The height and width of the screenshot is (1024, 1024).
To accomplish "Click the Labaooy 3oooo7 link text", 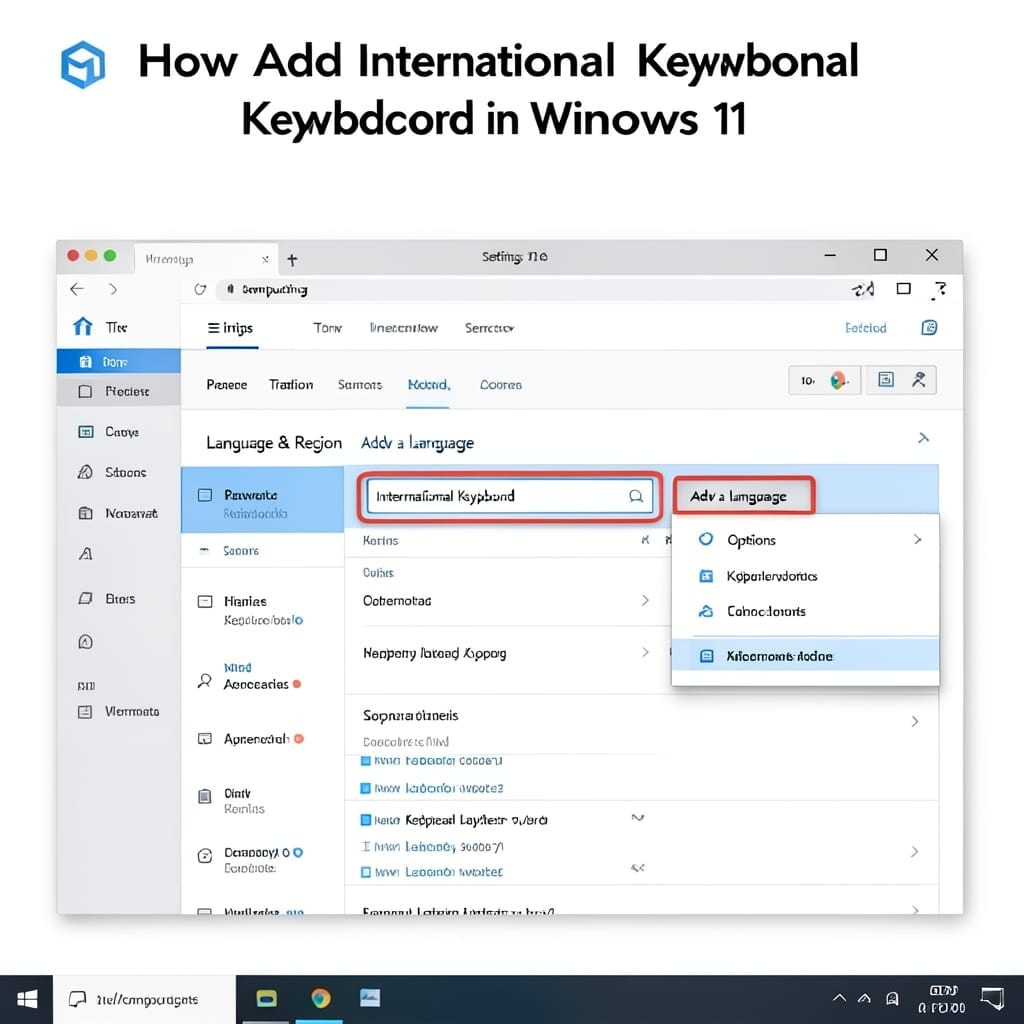I will click(455, 846).
